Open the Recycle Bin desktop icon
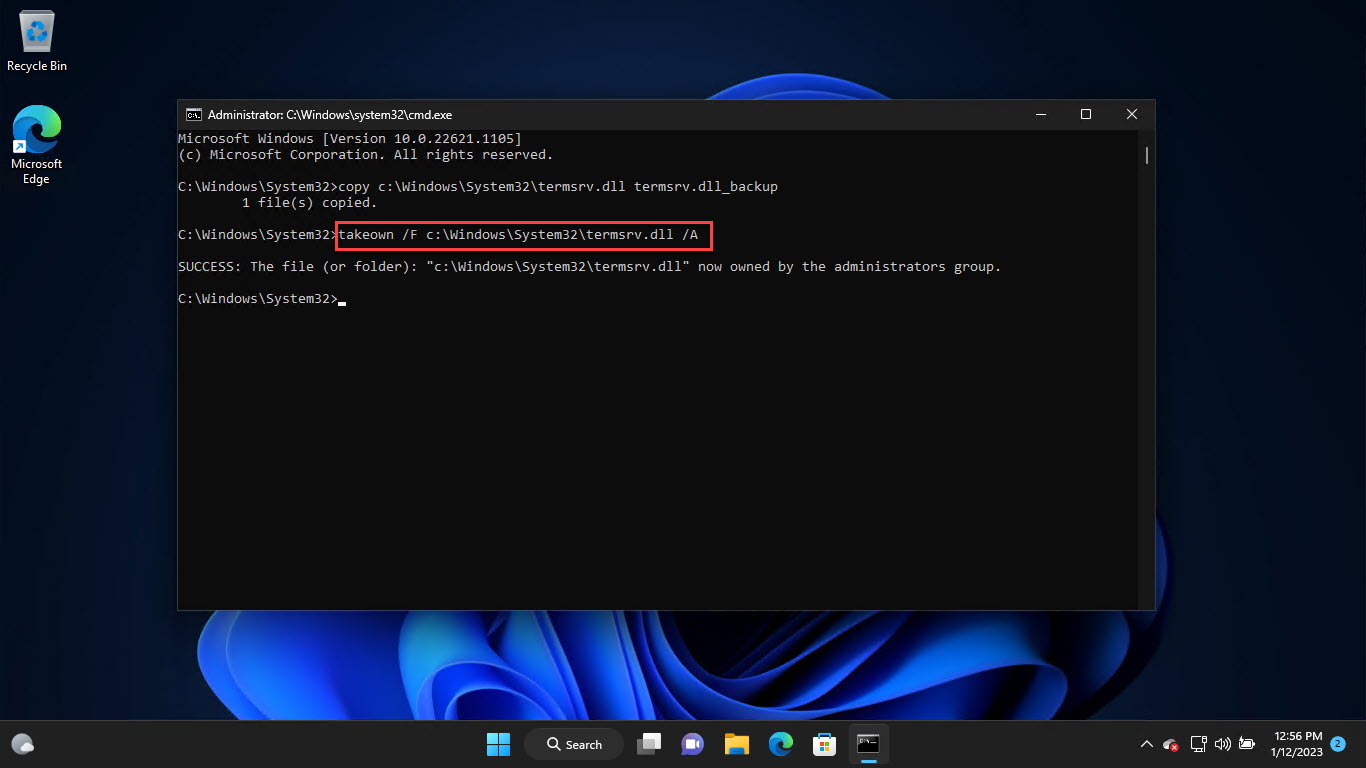This screenshot has height=768, width=1366. click(37, 41)
